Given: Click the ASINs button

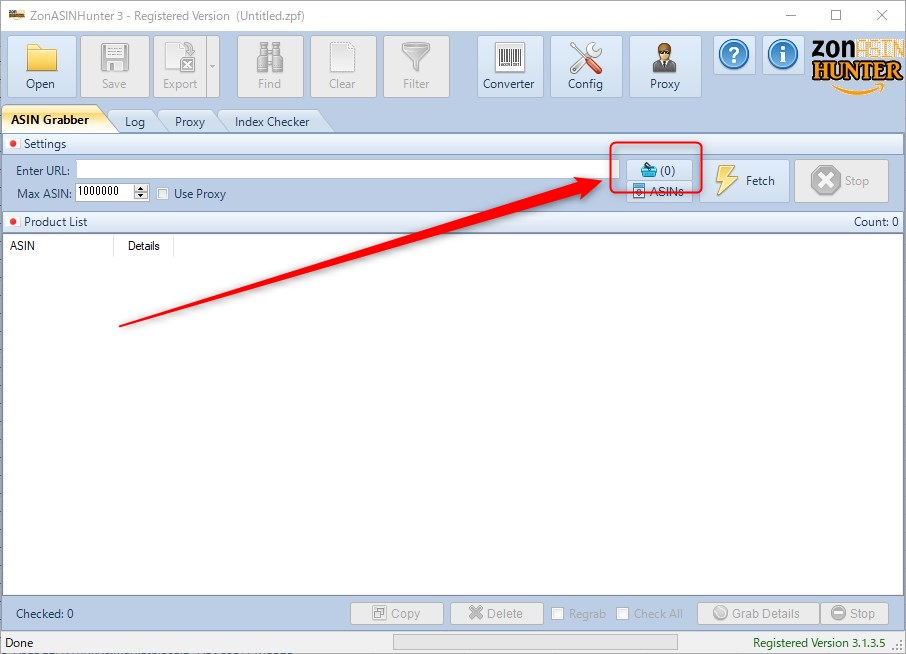Looking at the screenshot, I should (x=659, y=191).
